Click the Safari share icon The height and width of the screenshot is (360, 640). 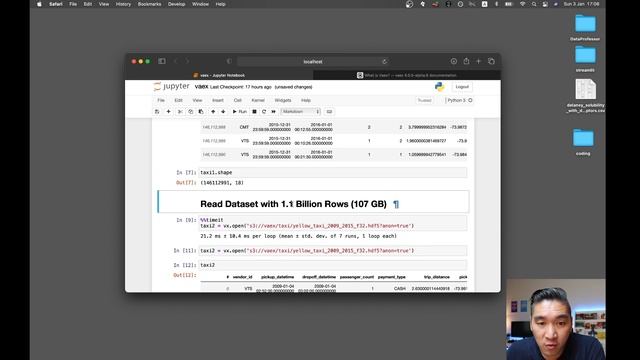tap(466, 61)
